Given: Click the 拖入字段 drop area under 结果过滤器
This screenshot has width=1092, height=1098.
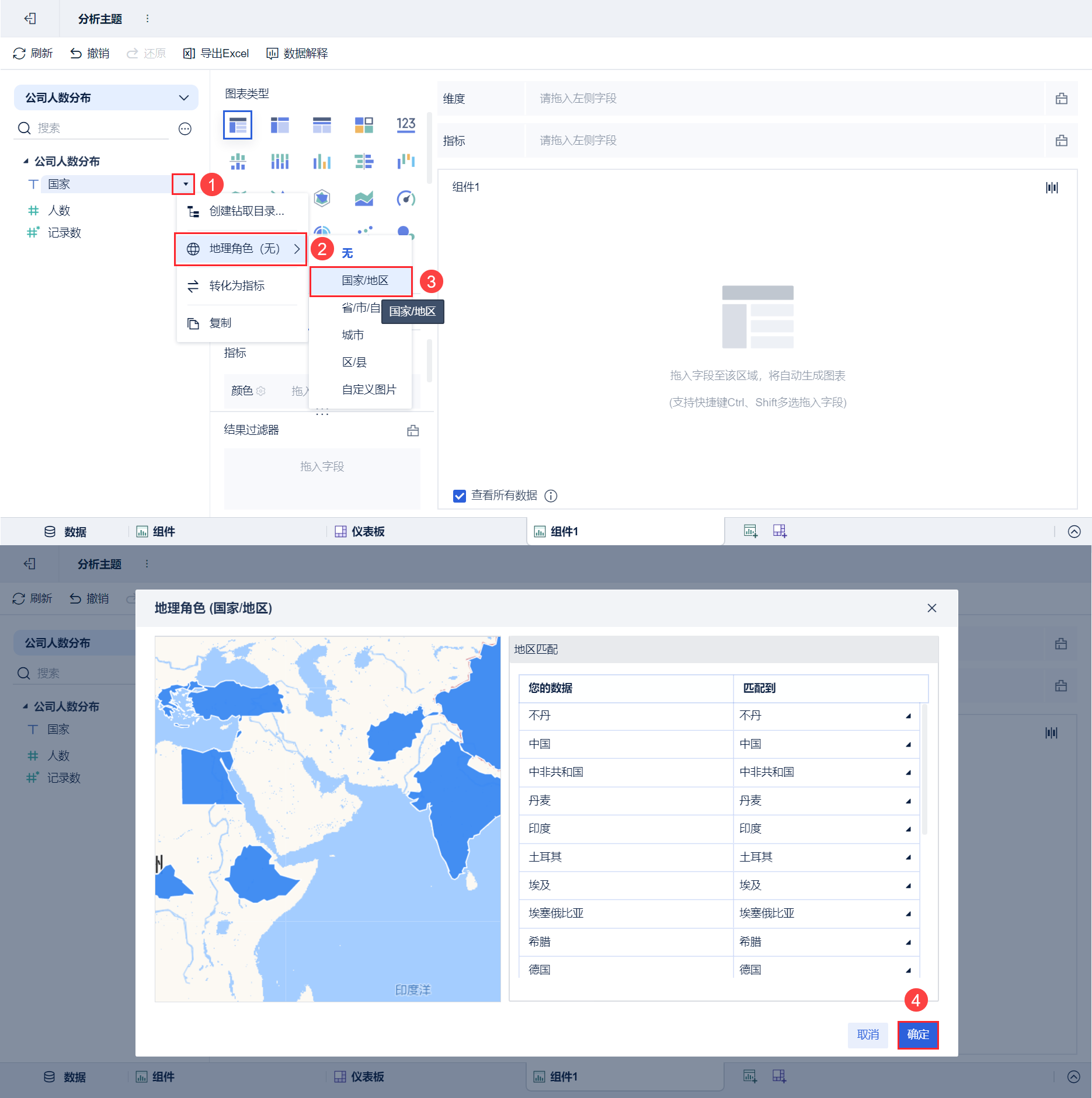Looking at the screenshot, I should [x=322, y=479].
